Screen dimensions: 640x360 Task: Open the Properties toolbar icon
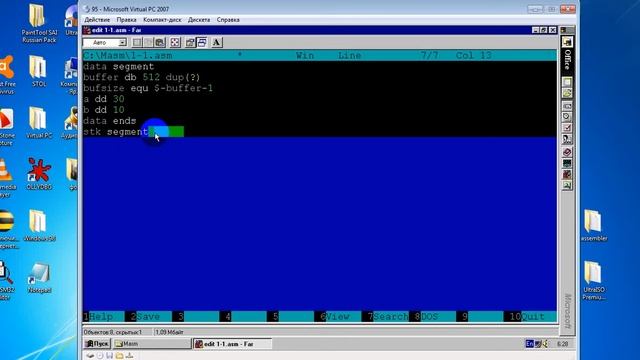tap(190, 42)
